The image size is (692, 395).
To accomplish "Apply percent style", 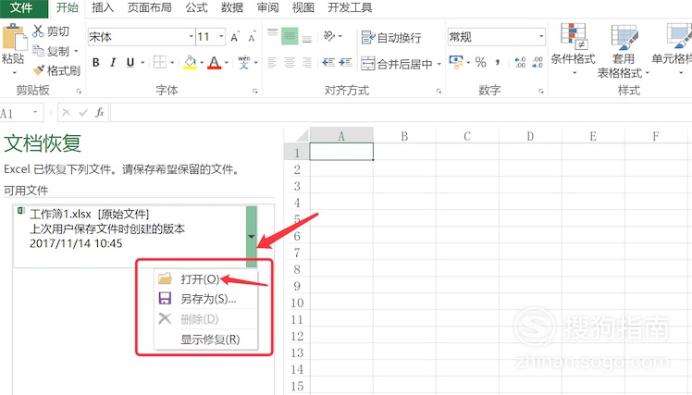I will coord(481,62).
